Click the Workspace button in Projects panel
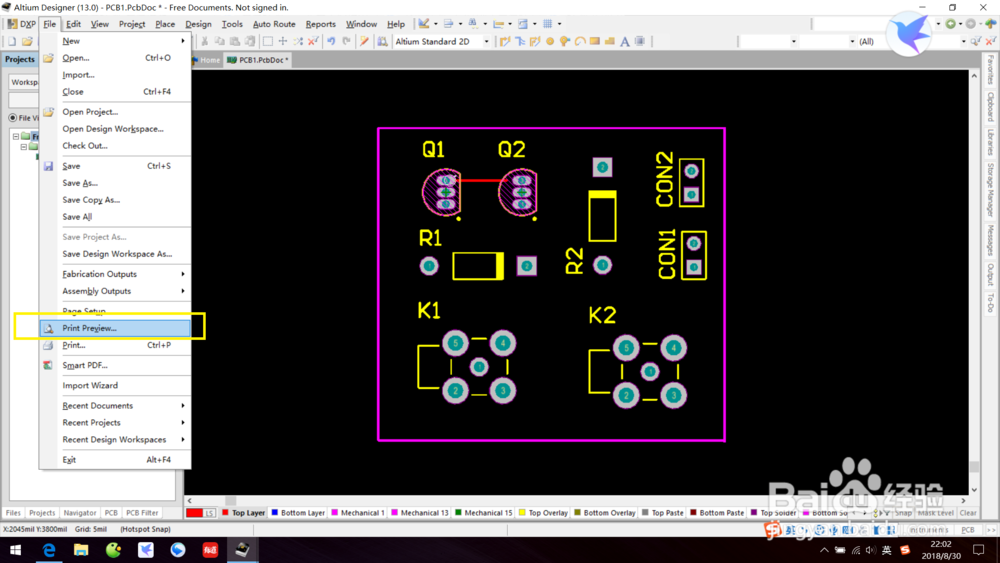This screenshot has height=563, width=1000. [x=24, y=82]
